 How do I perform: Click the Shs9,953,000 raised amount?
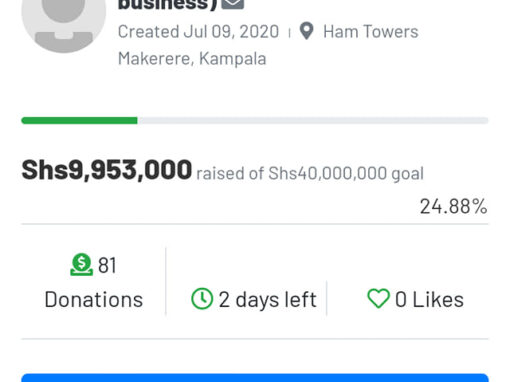click(x=107, y=170)
